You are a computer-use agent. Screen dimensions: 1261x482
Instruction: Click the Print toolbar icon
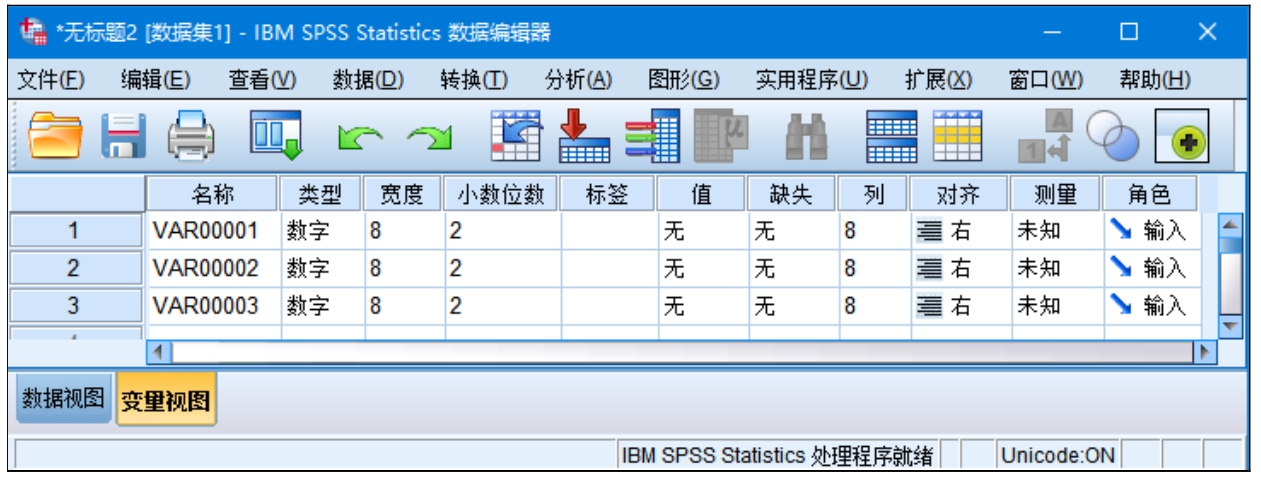point(190,138)
